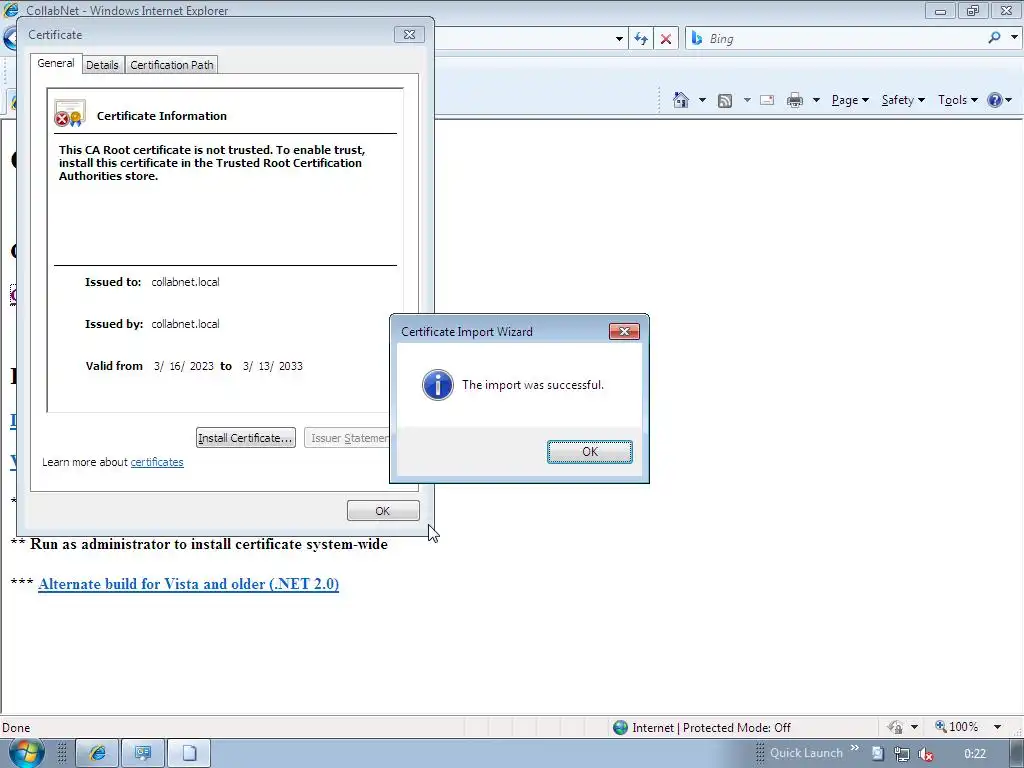Select the General tab
The width and height of the screenshot is (1024, 768).
pos(56,63)
